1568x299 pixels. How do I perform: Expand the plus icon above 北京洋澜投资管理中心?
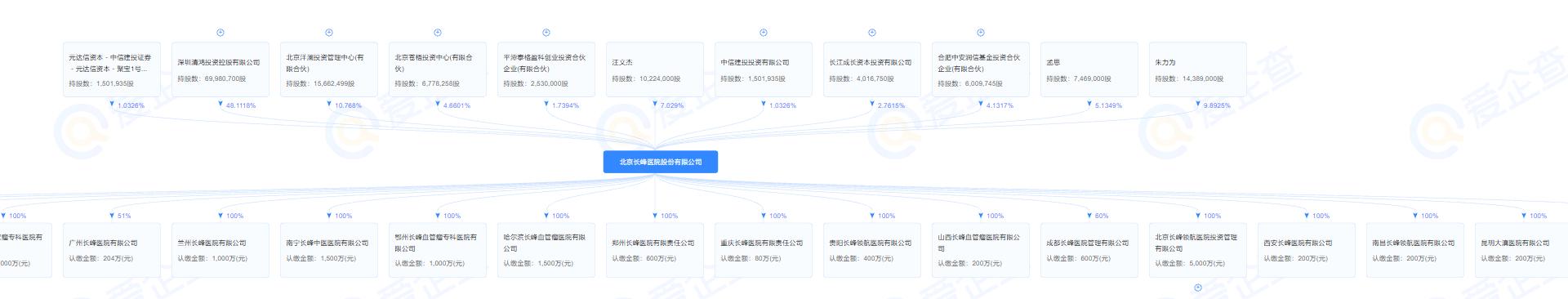click(329, 33)
